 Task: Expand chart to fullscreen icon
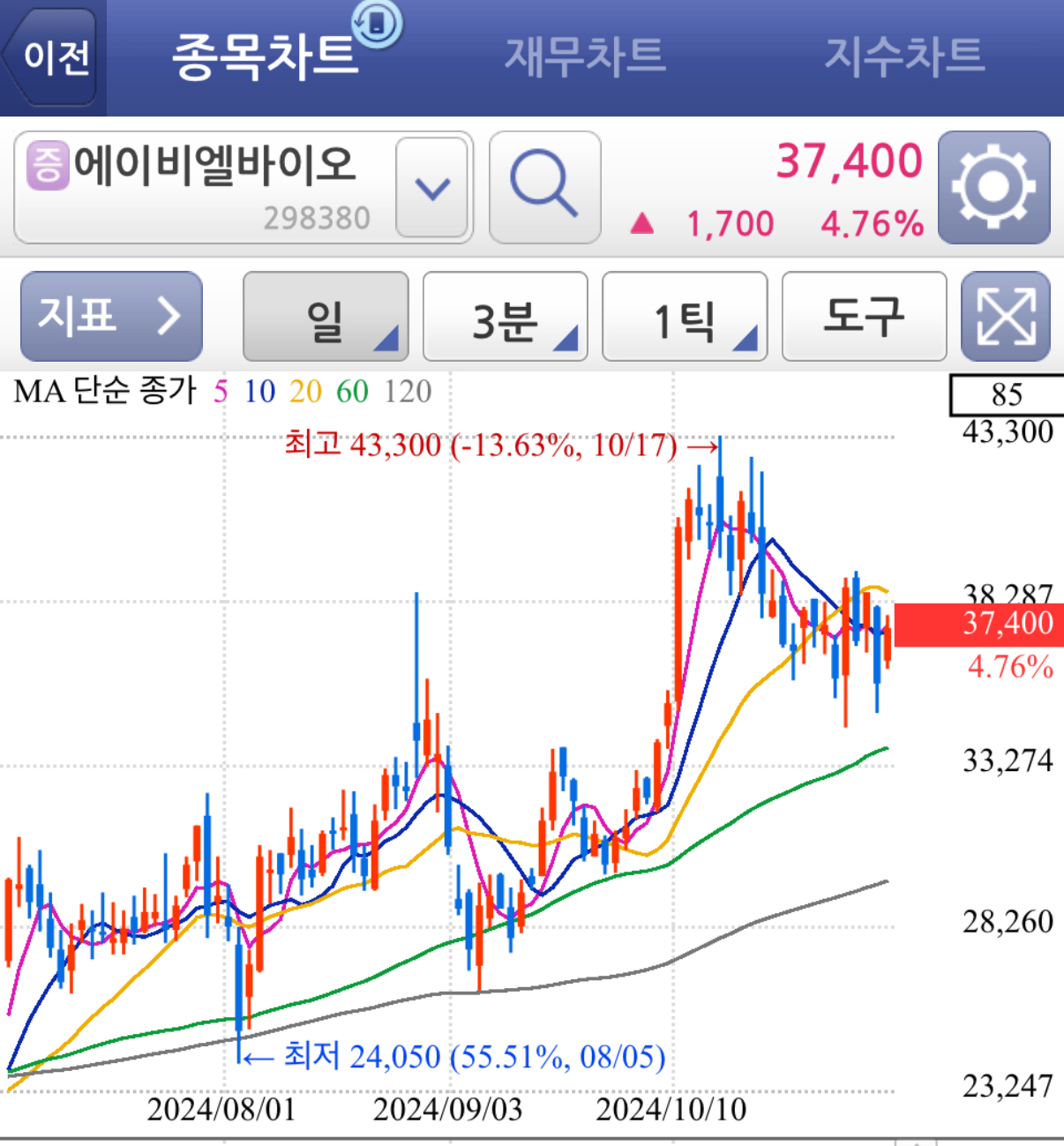1006,317
